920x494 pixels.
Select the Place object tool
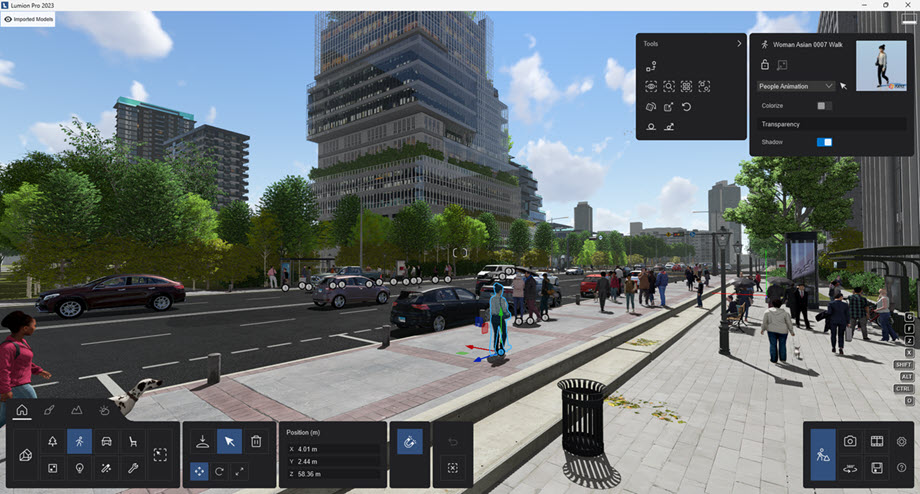tap(202, 441)
